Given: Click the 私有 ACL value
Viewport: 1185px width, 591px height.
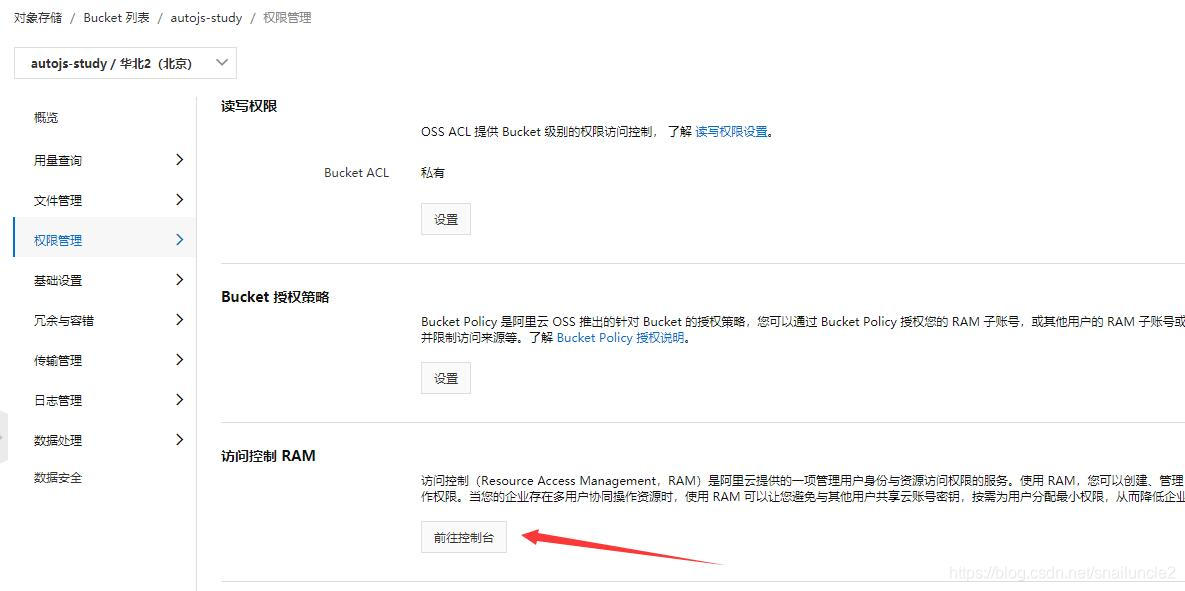Looking at the screenshot, I should pos(433,172).
